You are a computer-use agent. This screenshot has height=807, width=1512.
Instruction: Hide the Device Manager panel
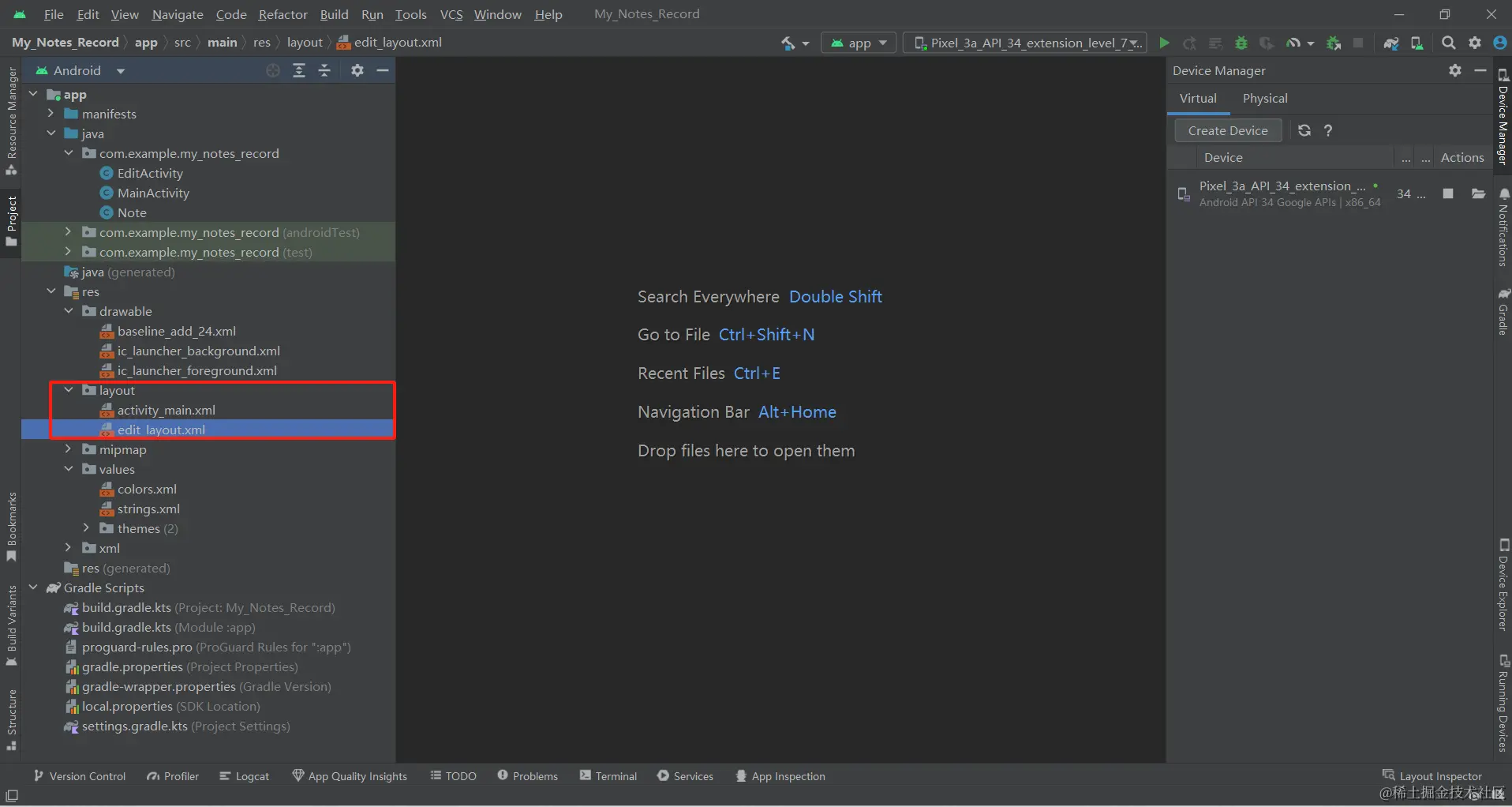(1480, 70)
